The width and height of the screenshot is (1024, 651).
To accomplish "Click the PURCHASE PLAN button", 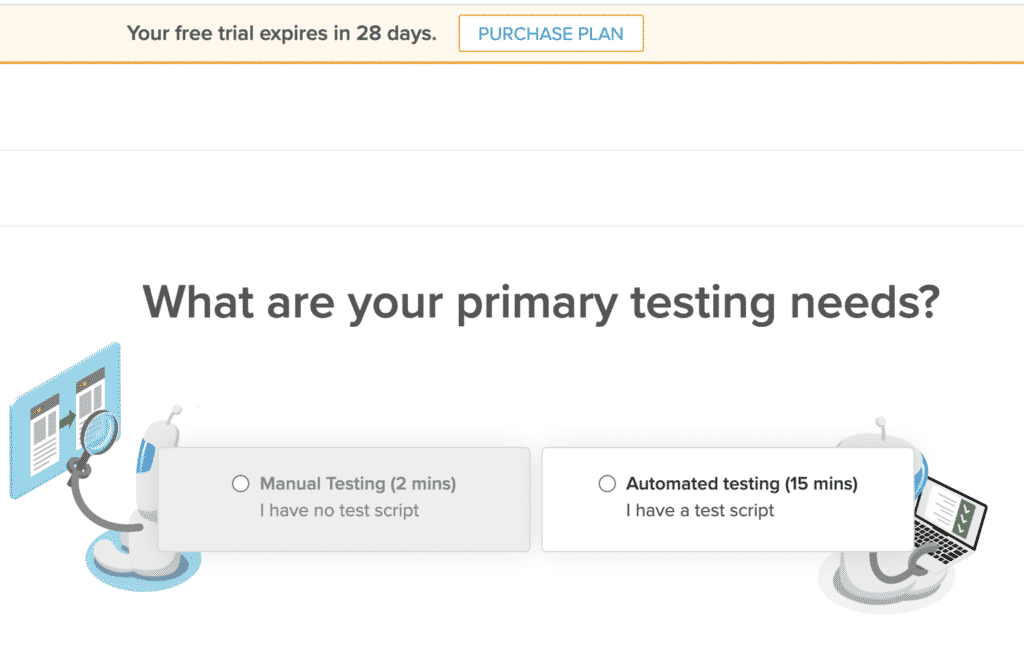I will tap(550, 34).
